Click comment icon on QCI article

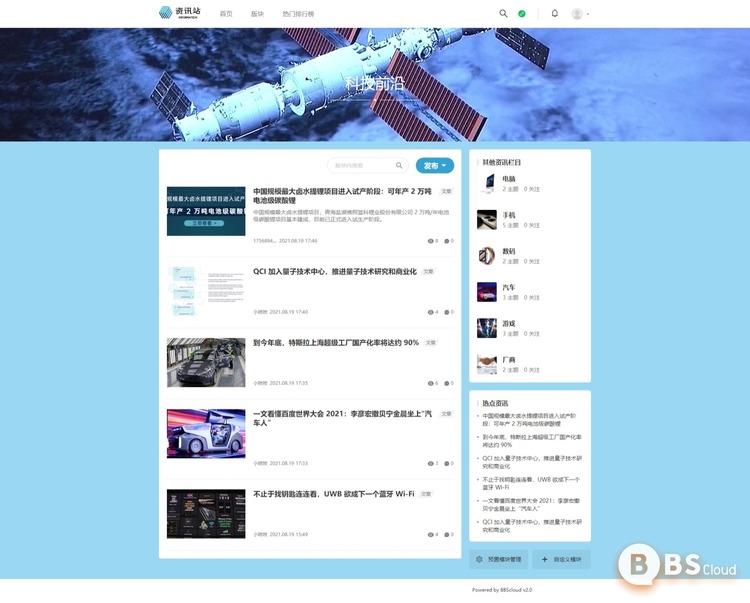pyautogui.click(x=447, y=312)
